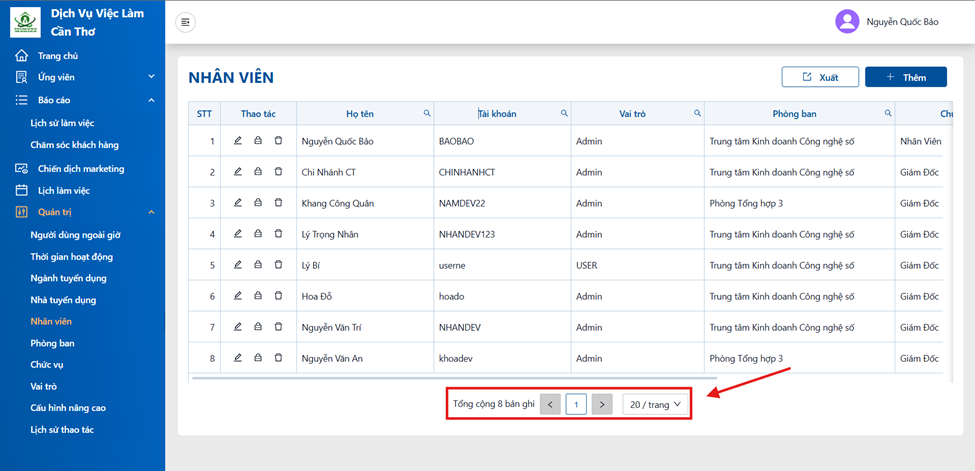This screenshot has width=975, height=471.
Task: Click the search icon in Họ tên column header
Action: click(427, 113)
